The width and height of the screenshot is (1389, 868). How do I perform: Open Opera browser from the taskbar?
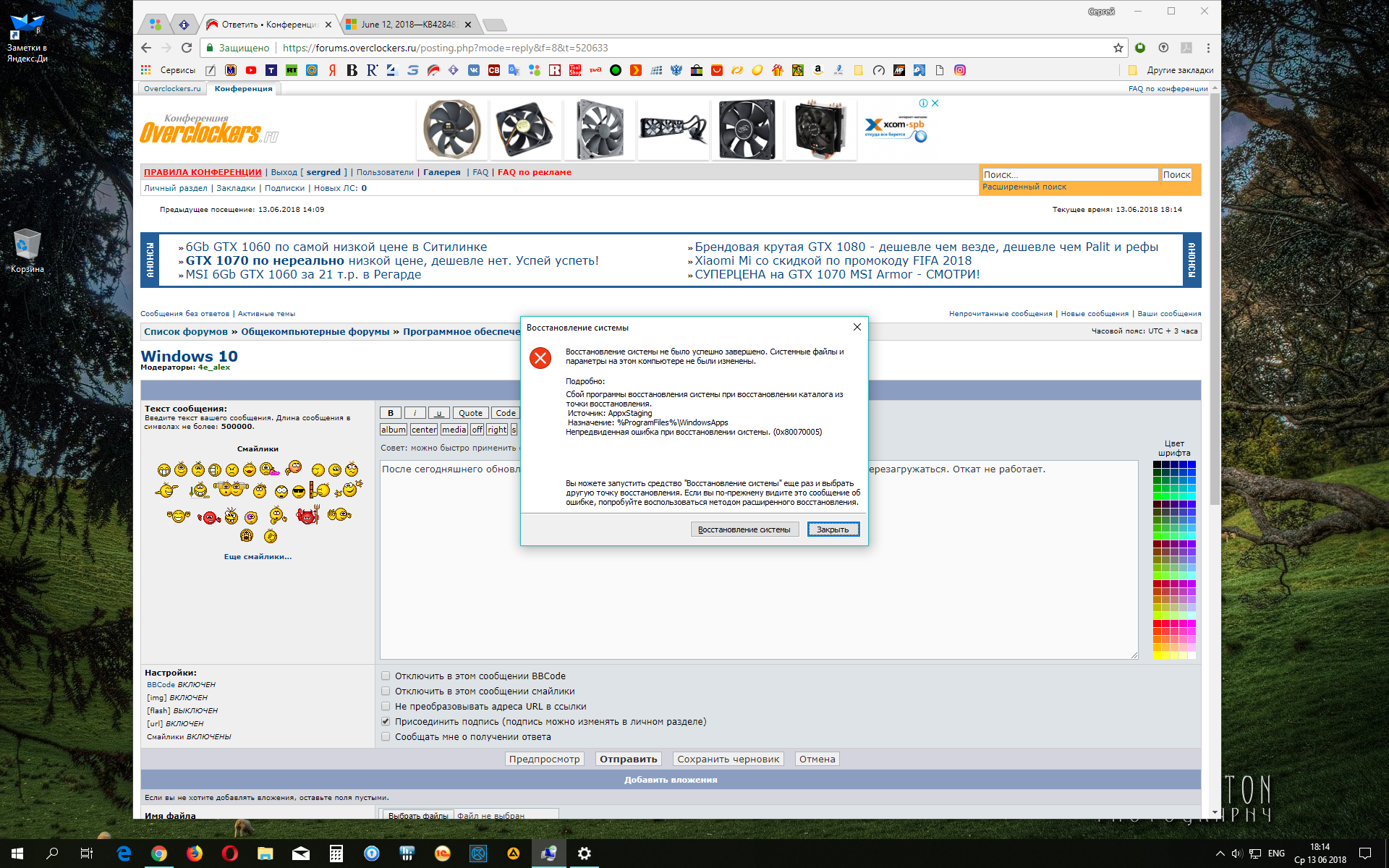coord(229,854)
